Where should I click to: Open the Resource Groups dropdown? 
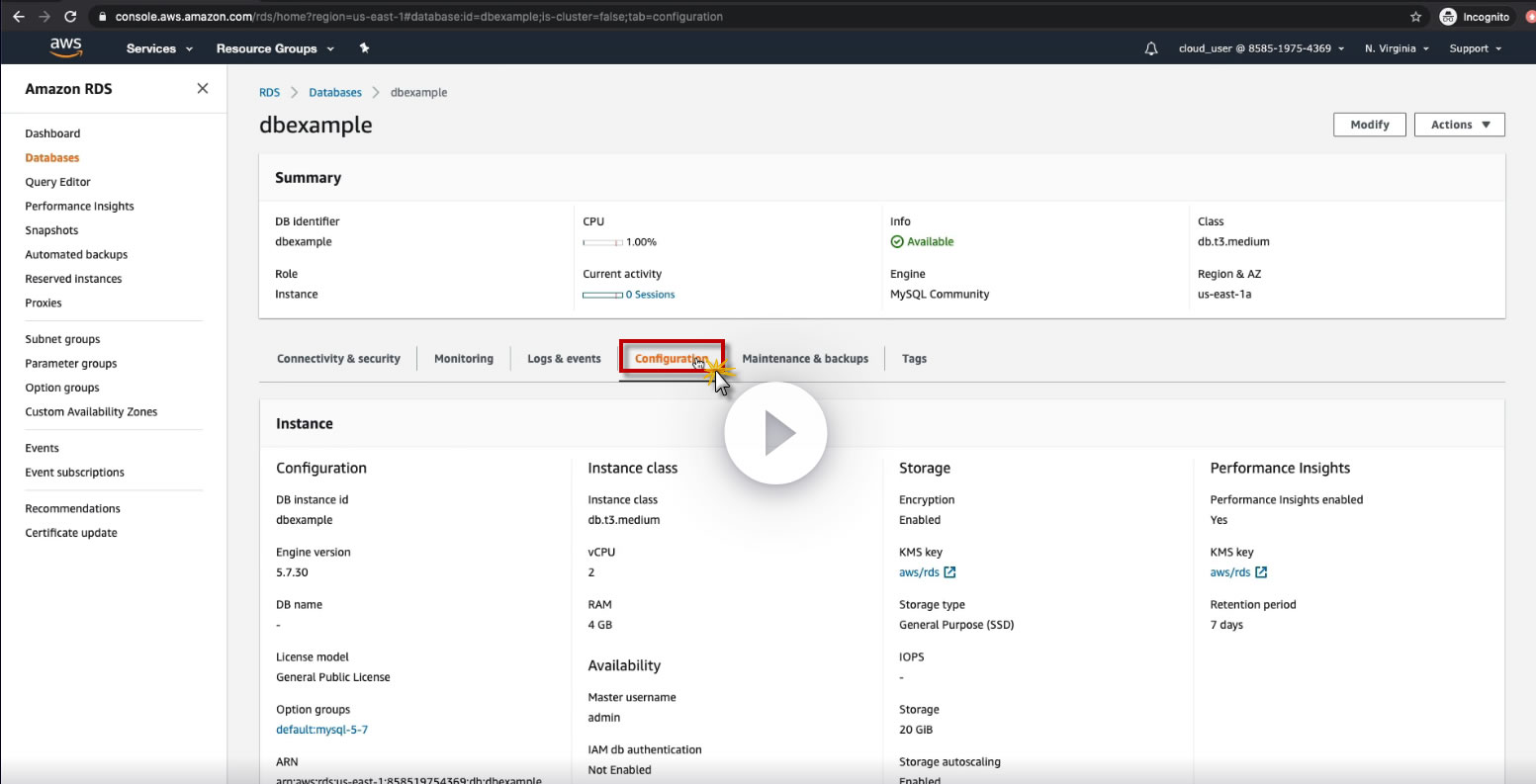click(275, 48)
